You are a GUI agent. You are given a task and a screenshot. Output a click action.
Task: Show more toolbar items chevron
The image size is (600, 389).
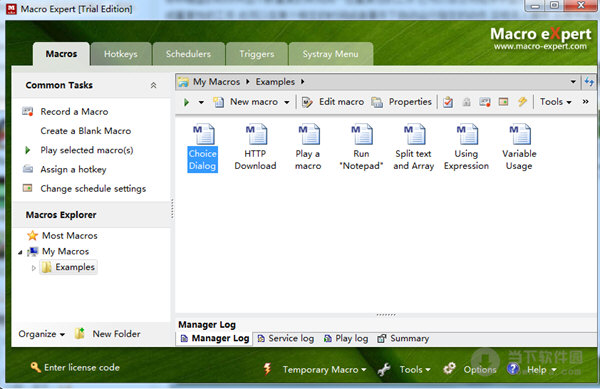coord(585,101)
